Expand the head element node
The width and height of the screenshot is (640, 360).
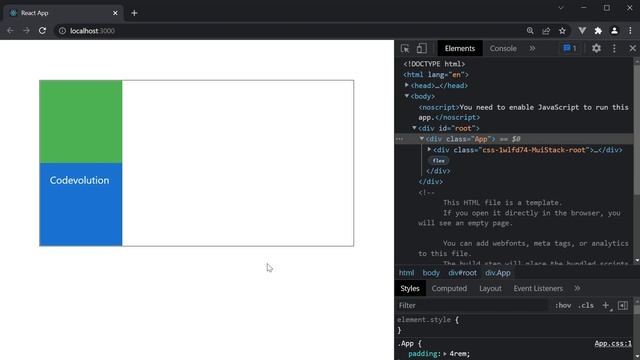point(407,85)
